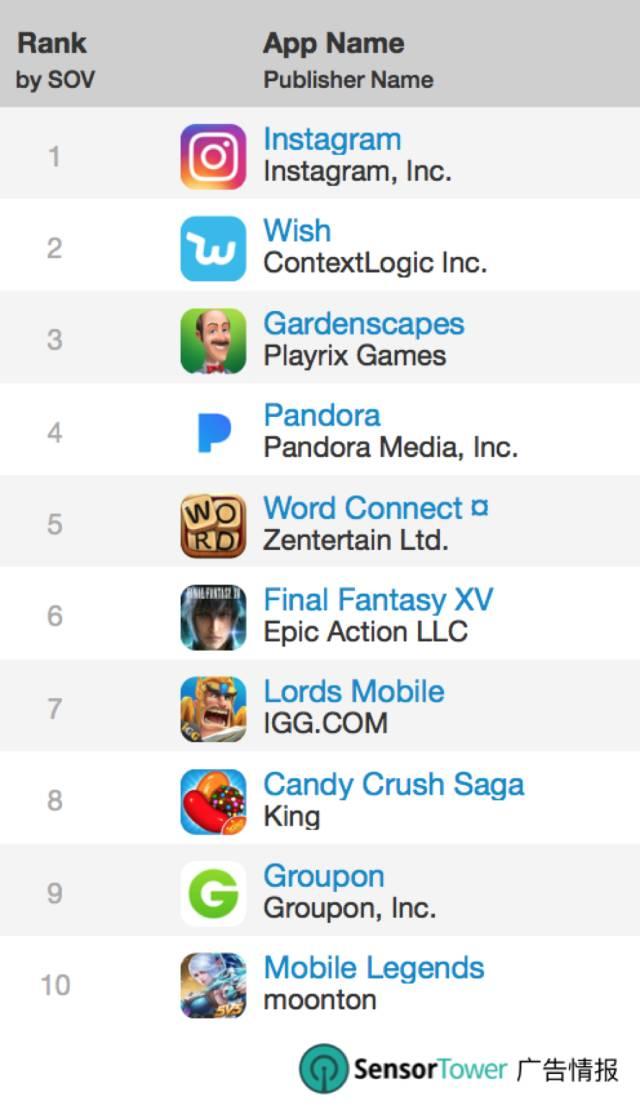640x1110 pixels.
Task: Click the Final Fantasy XV icon
Action: pos(213,616)
